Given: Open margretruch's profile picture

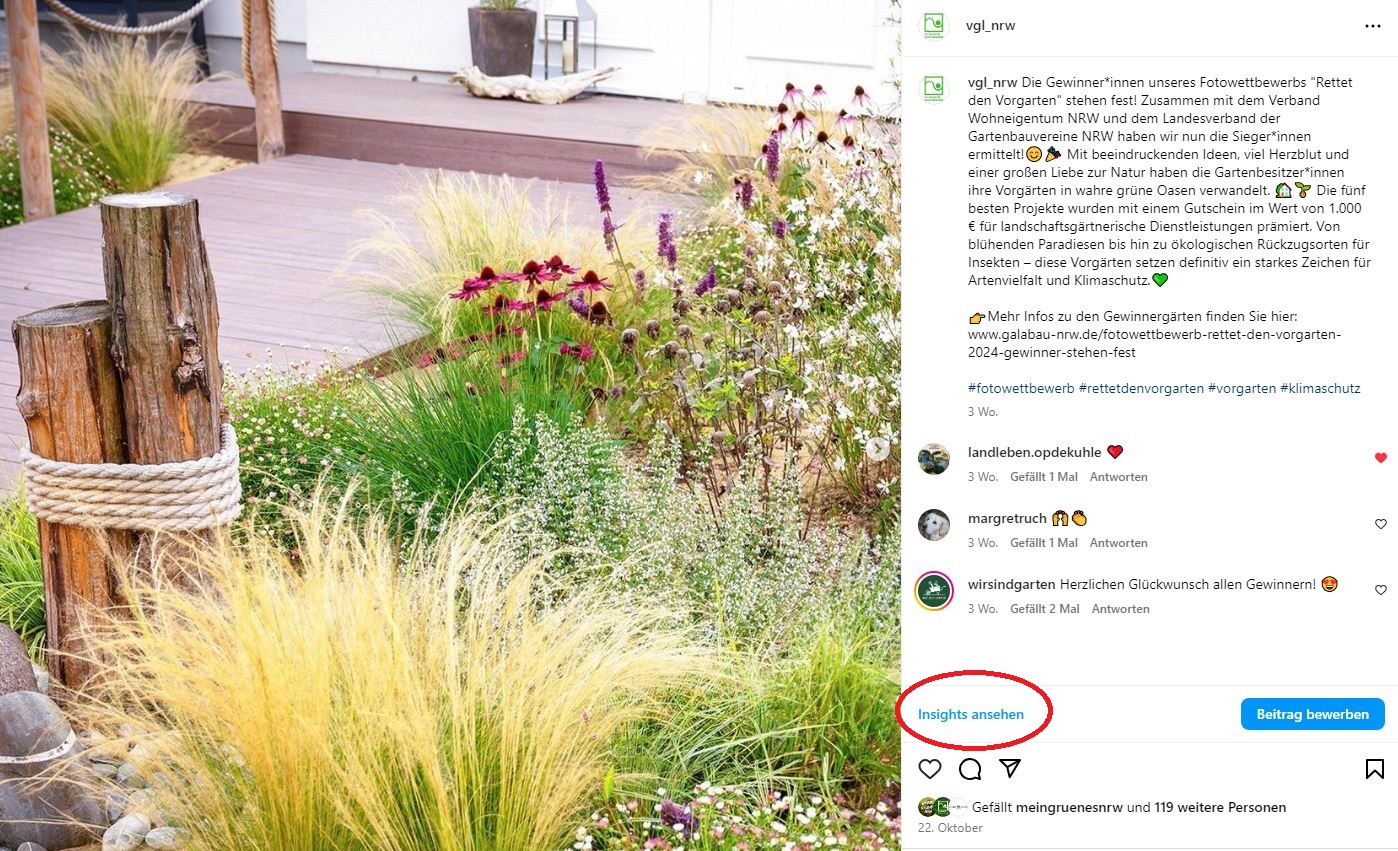Looking at the screenshot, I should [934, 524].
